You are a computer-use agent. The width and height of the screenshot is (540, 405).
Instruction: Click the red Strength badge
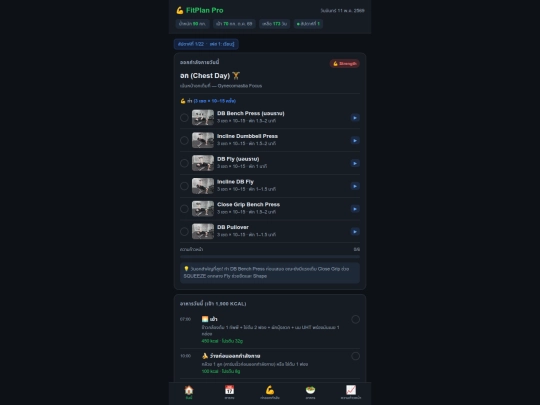[345, 63]
